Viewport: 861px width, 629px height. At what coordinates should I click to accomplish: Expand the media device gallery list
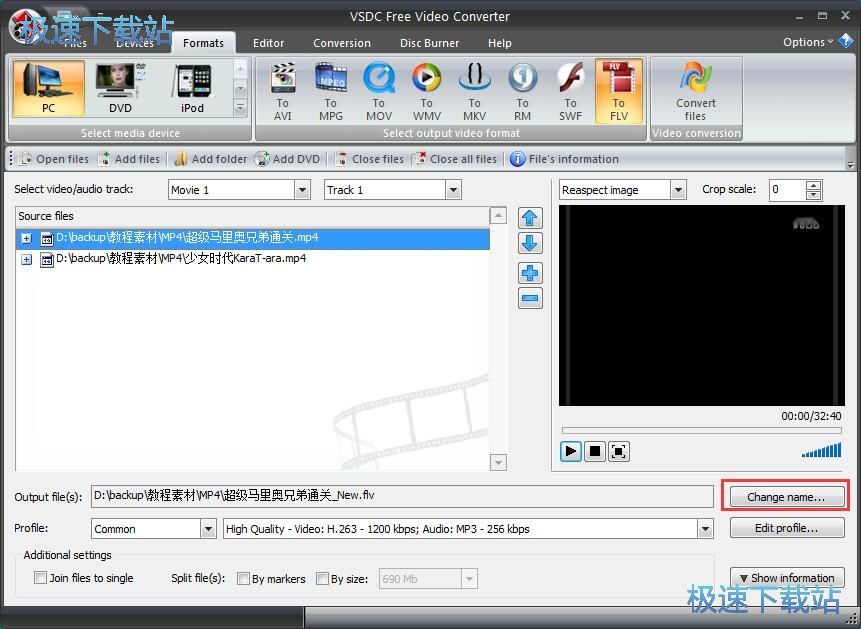241,108
